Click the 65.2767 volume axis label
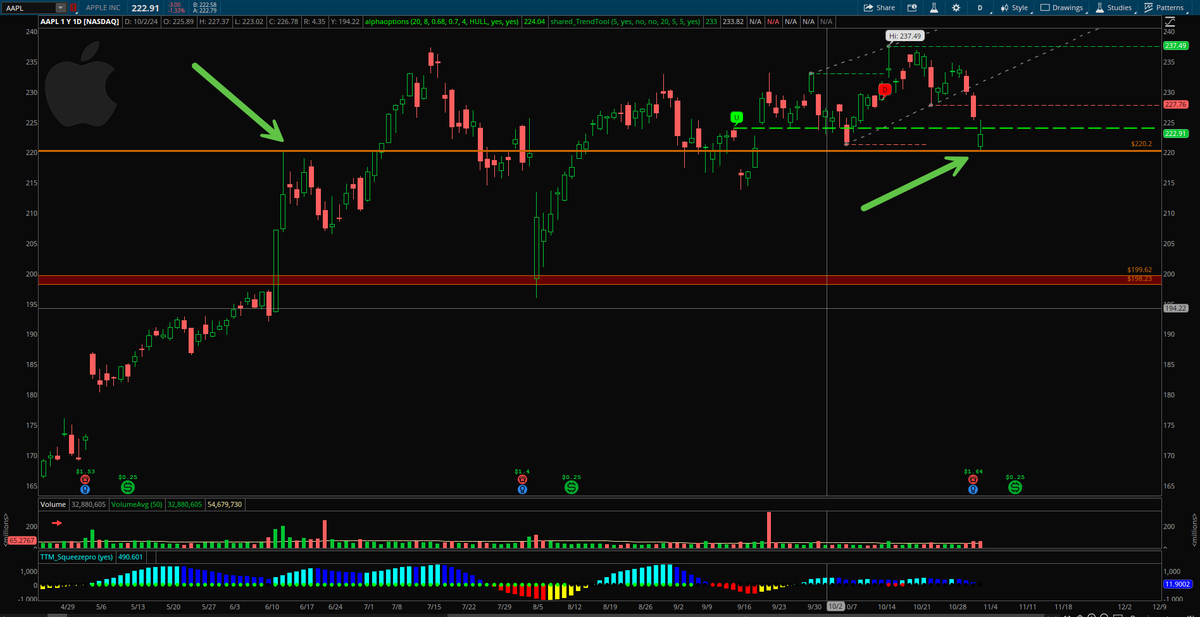 point(23,539)
